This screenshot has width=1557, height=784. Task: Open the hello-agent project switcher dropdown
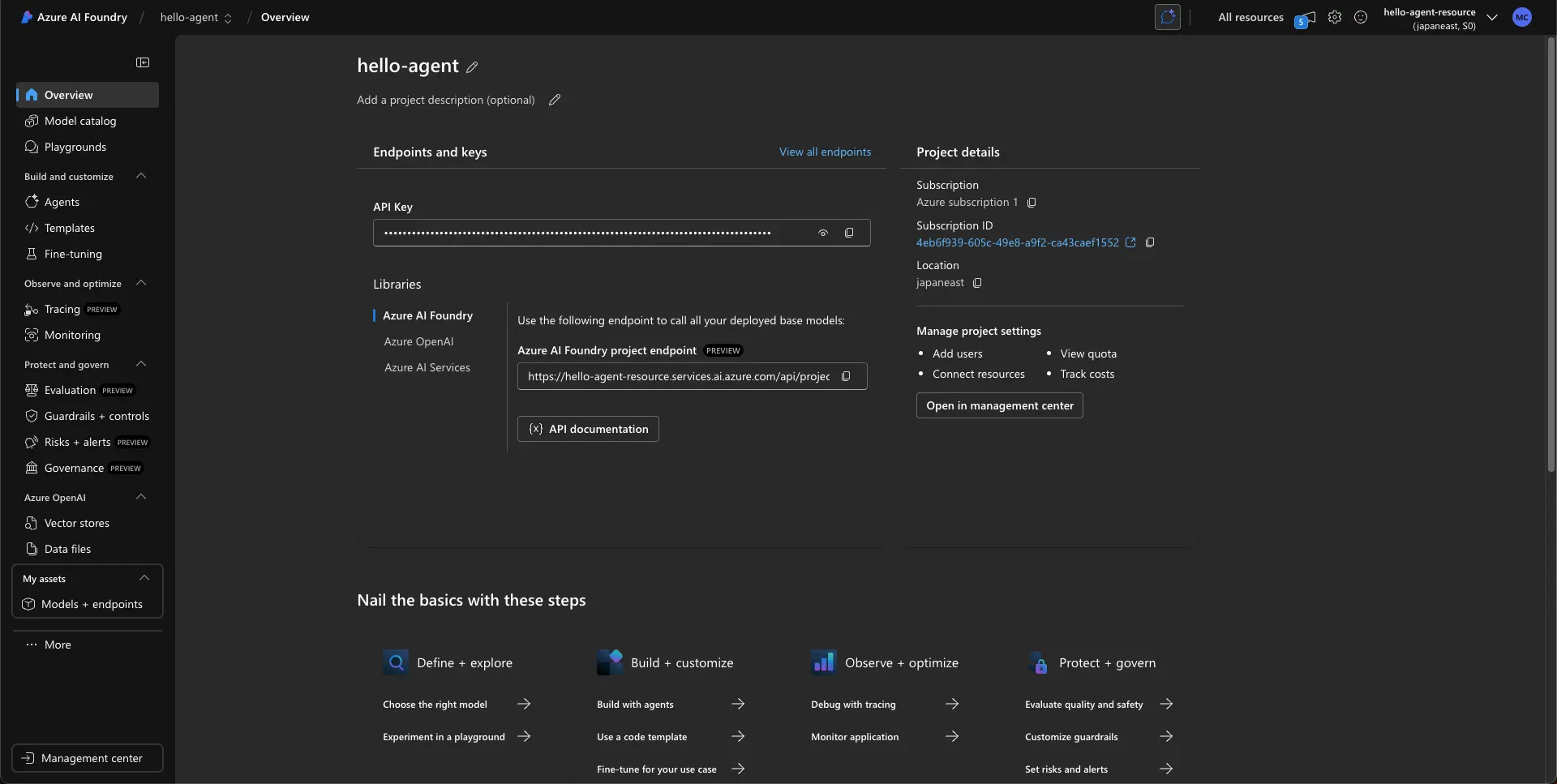pos(196,17)
